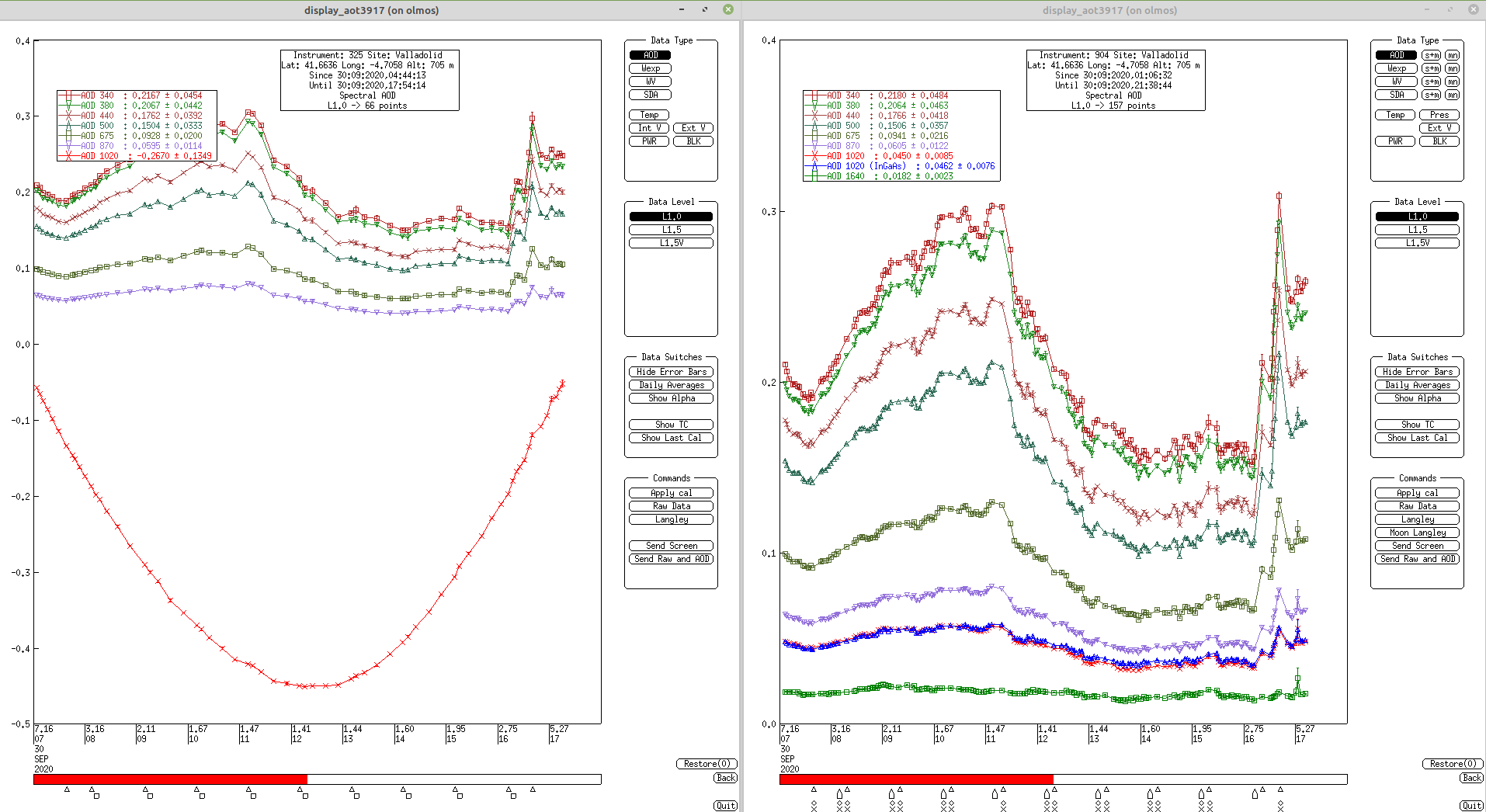
Task: Click s+m button next to Wexp
Action: click(1431, 68)
